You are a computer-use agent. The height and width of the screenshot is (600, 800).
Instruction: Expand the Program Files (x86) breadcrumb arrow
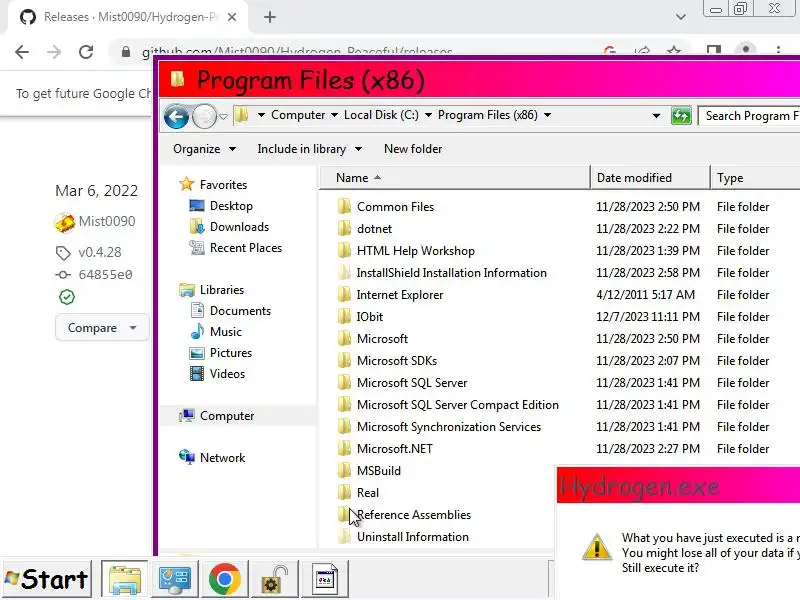click(547, 115)
